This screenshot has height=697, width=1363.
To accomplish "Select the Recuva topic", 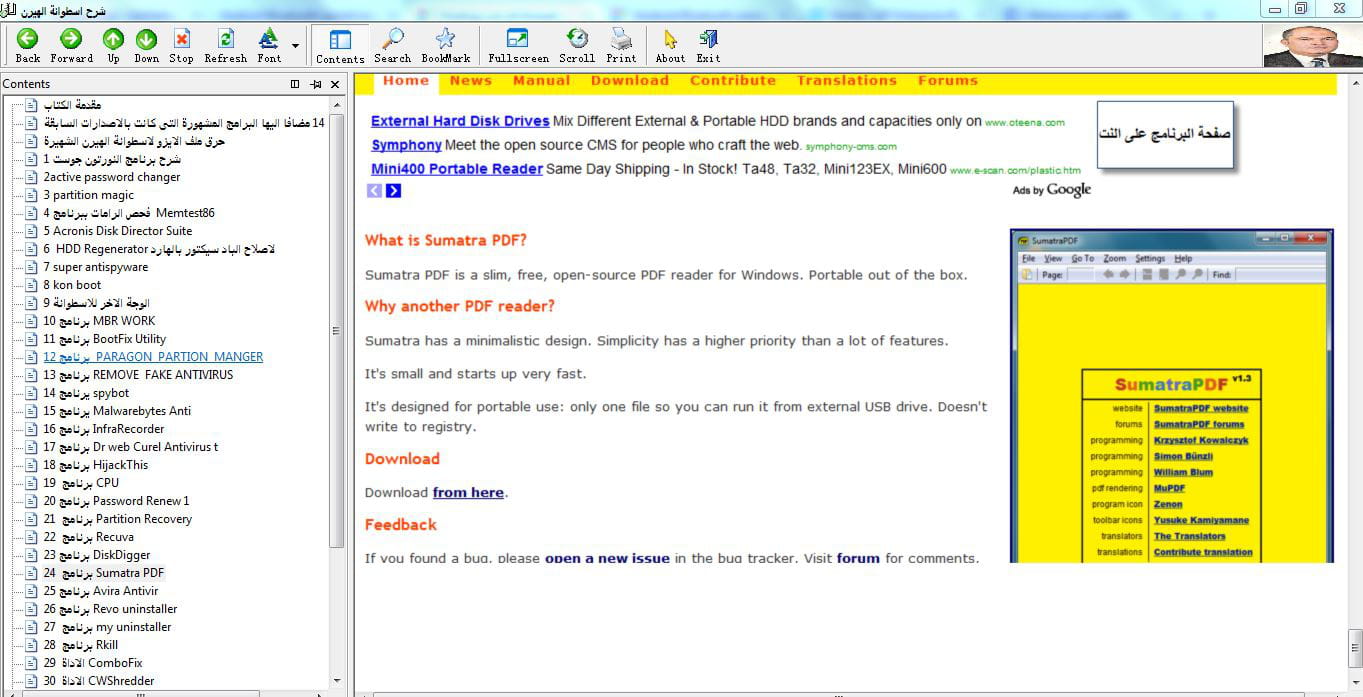I will point(88,537).
